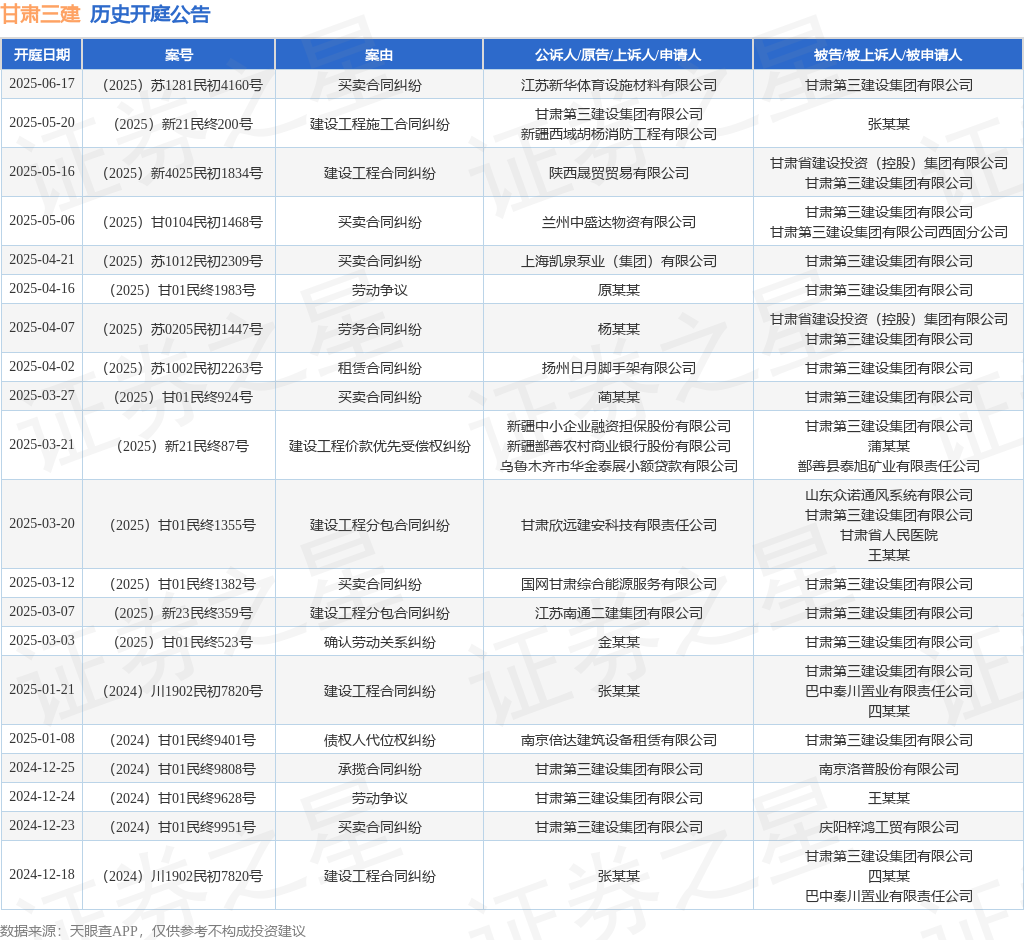
Task: Select date cell 2025-01-21
Action: tap(42, 690)
